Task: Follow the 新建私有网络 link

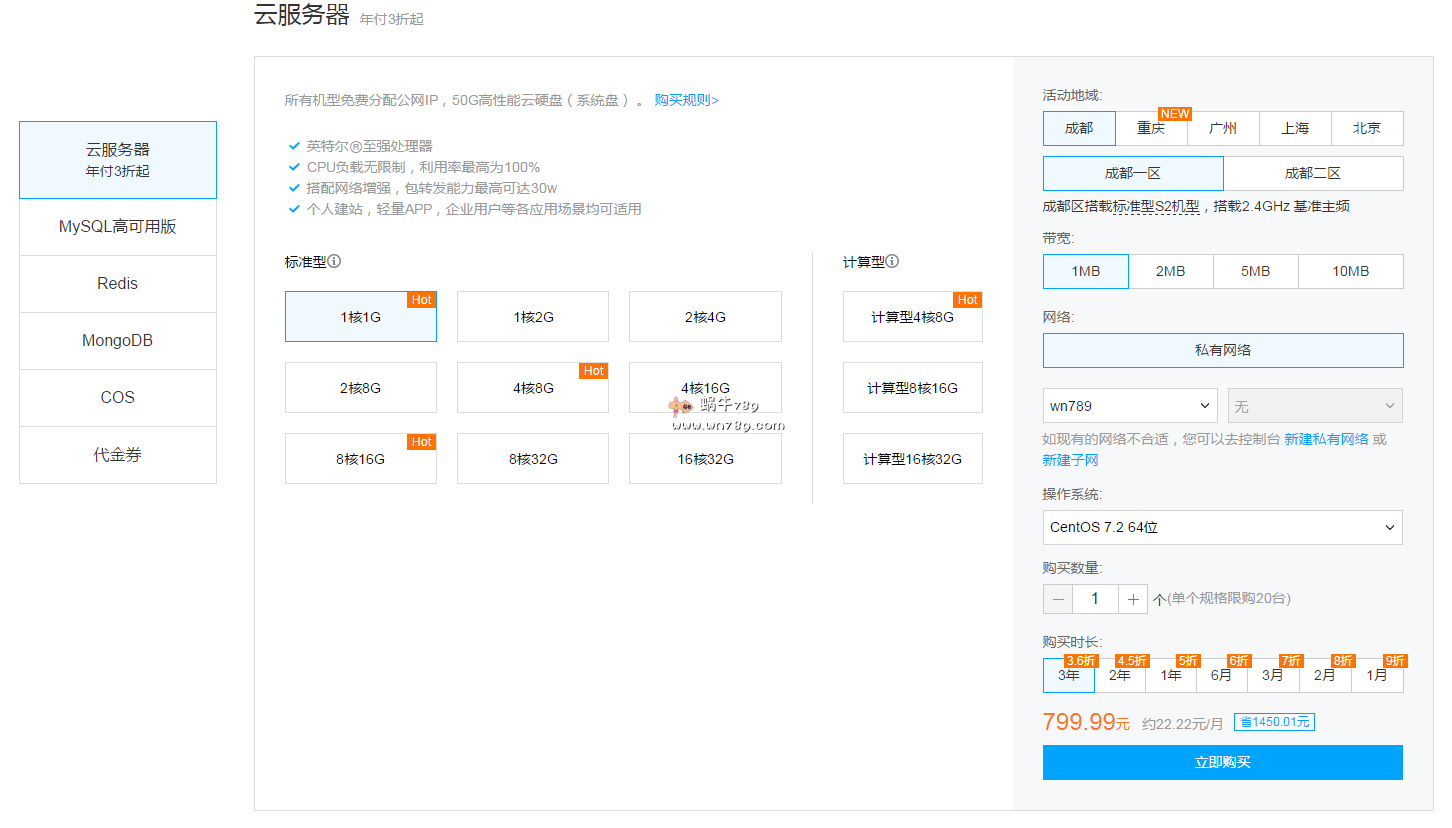Action: 1326,439
